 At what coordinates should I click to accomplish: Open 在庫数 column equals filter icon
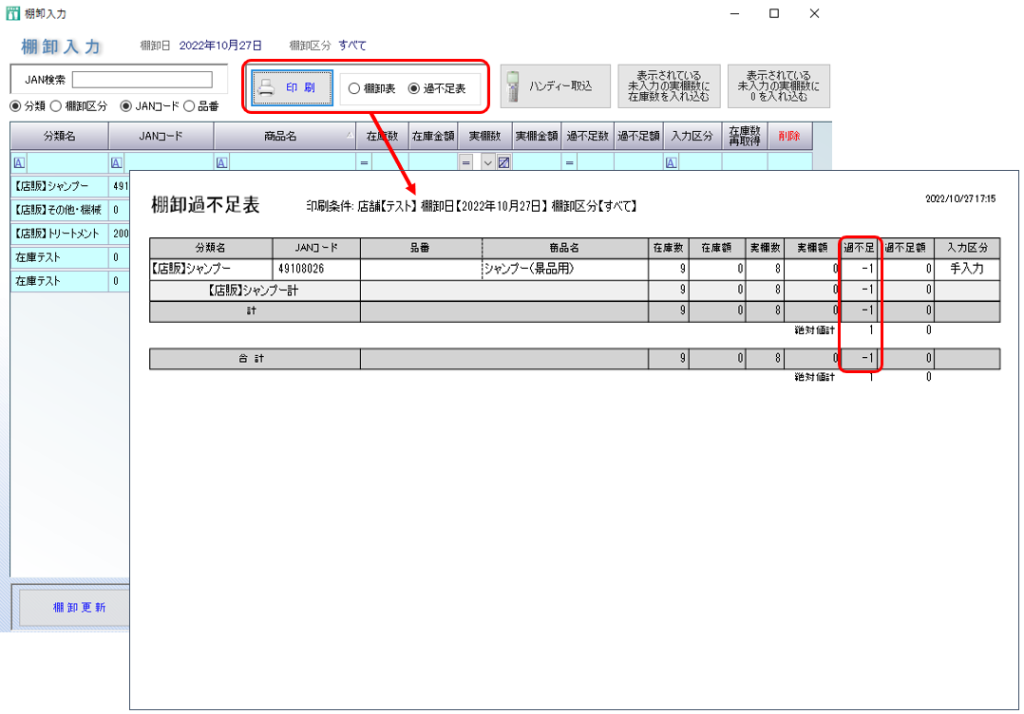point(364,163)
